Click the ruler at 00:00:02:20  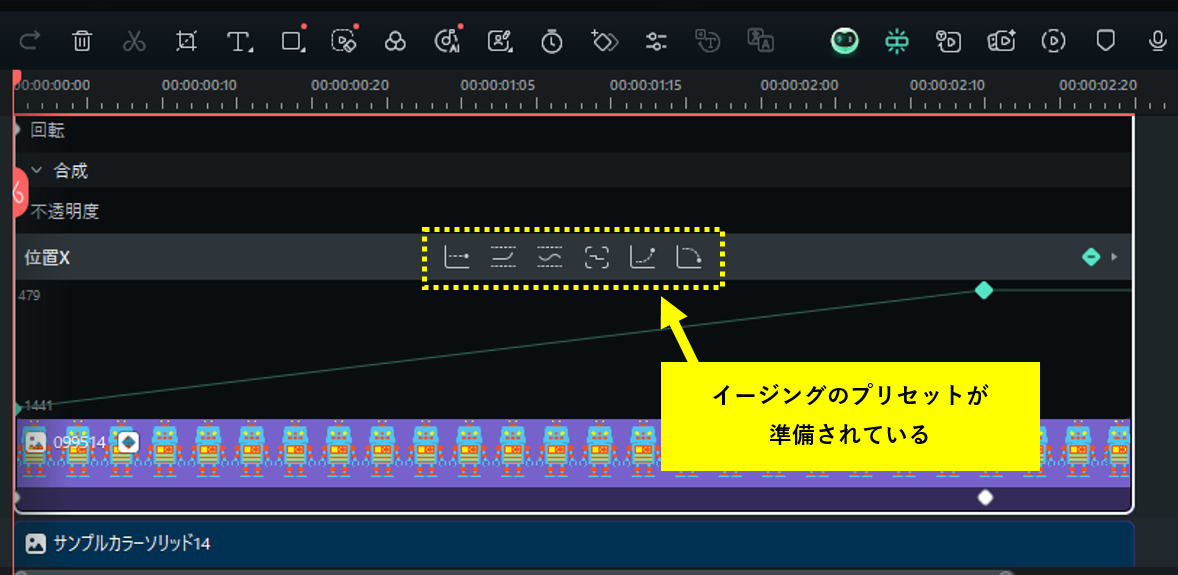pos(1098,84)
